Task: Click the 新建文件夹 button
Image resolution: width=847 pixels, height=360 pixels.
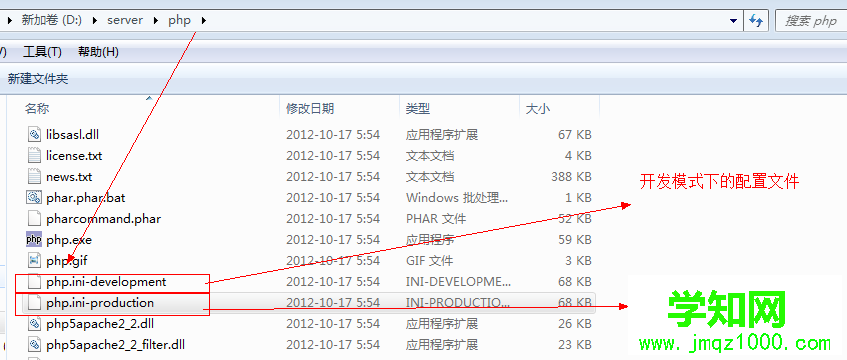Action: pos(38,79)
